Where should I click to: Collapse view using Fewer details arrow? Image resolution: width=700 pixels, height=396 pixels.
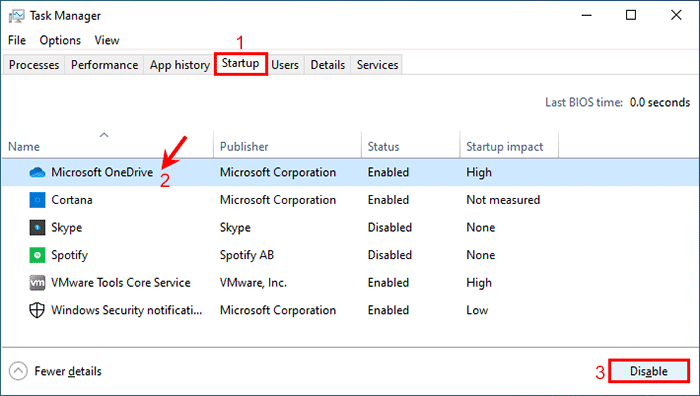18,371
